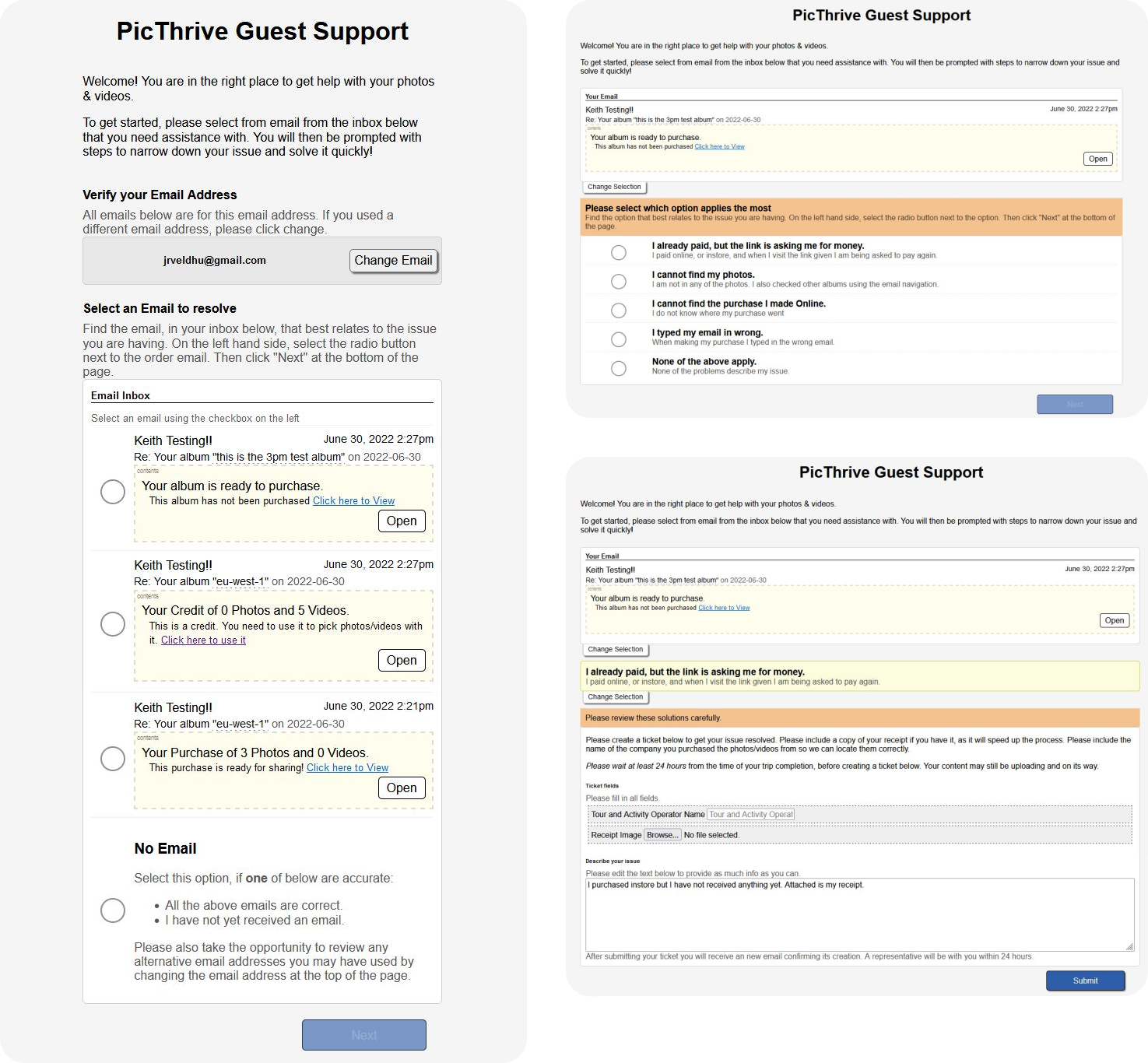Open the "album is ready to purchase" email in the inbox
Viewport: 1148px width, 1063px height.
402,521
